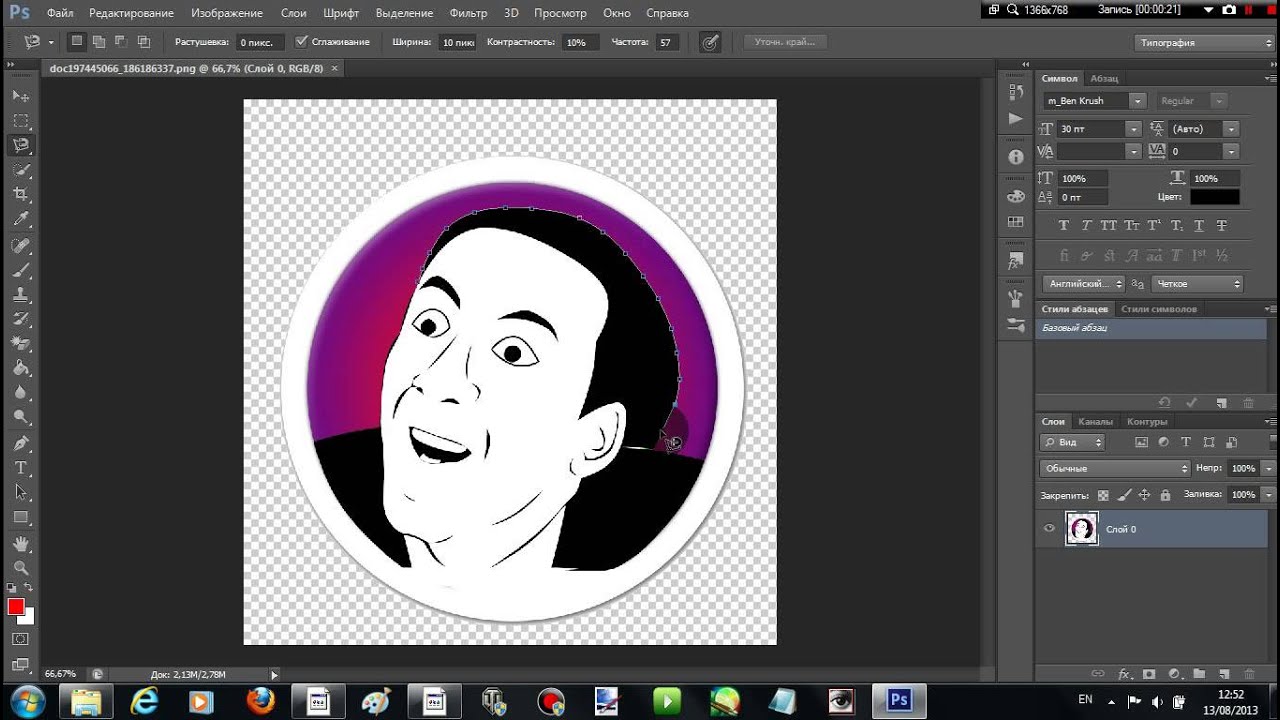Toggle lock image pixels brush icon
The image size is (1280, 720).
(1124, 495)
